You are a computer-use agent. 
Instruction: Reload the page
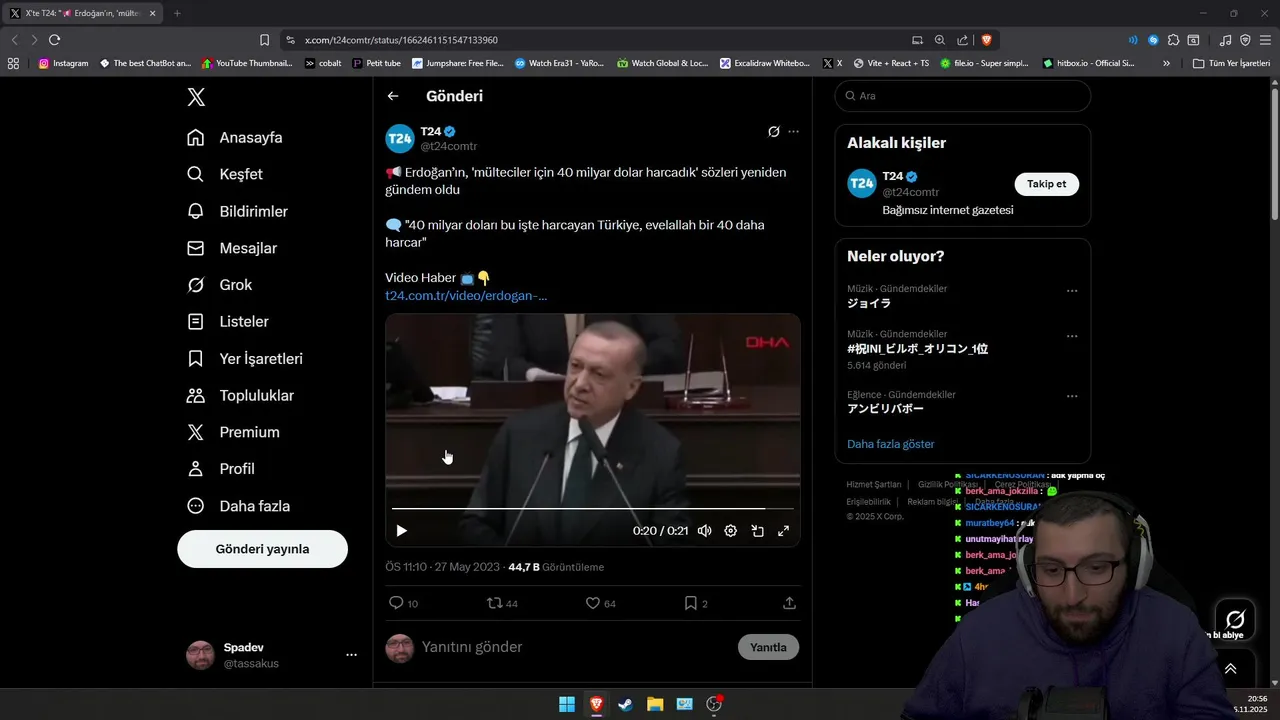pos(55,40)
